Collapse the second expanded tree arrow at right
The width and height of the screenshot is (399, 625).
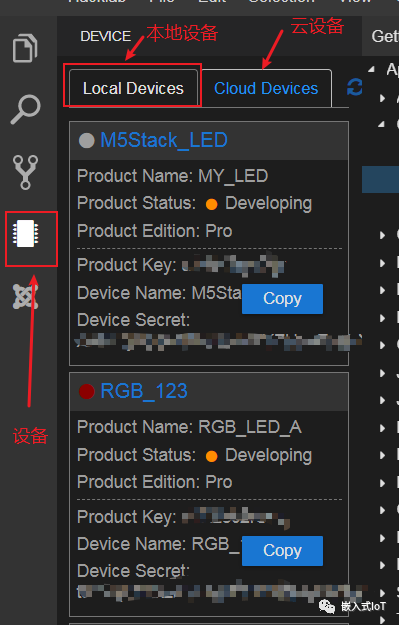tap(381, 124)
